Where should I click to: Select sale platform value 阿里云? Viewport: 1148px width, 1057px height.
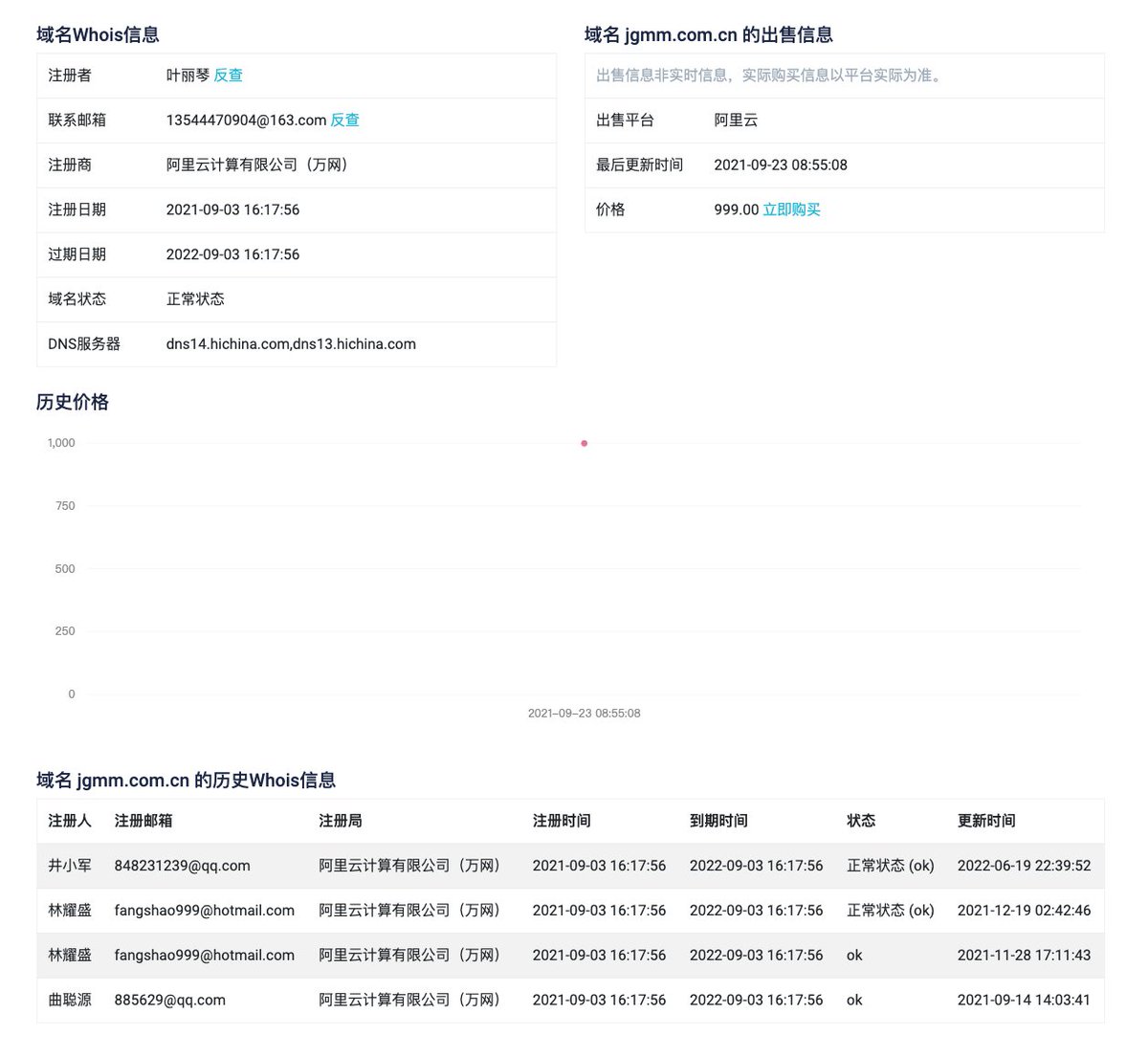pyautogui.click(x=736, y=121)
